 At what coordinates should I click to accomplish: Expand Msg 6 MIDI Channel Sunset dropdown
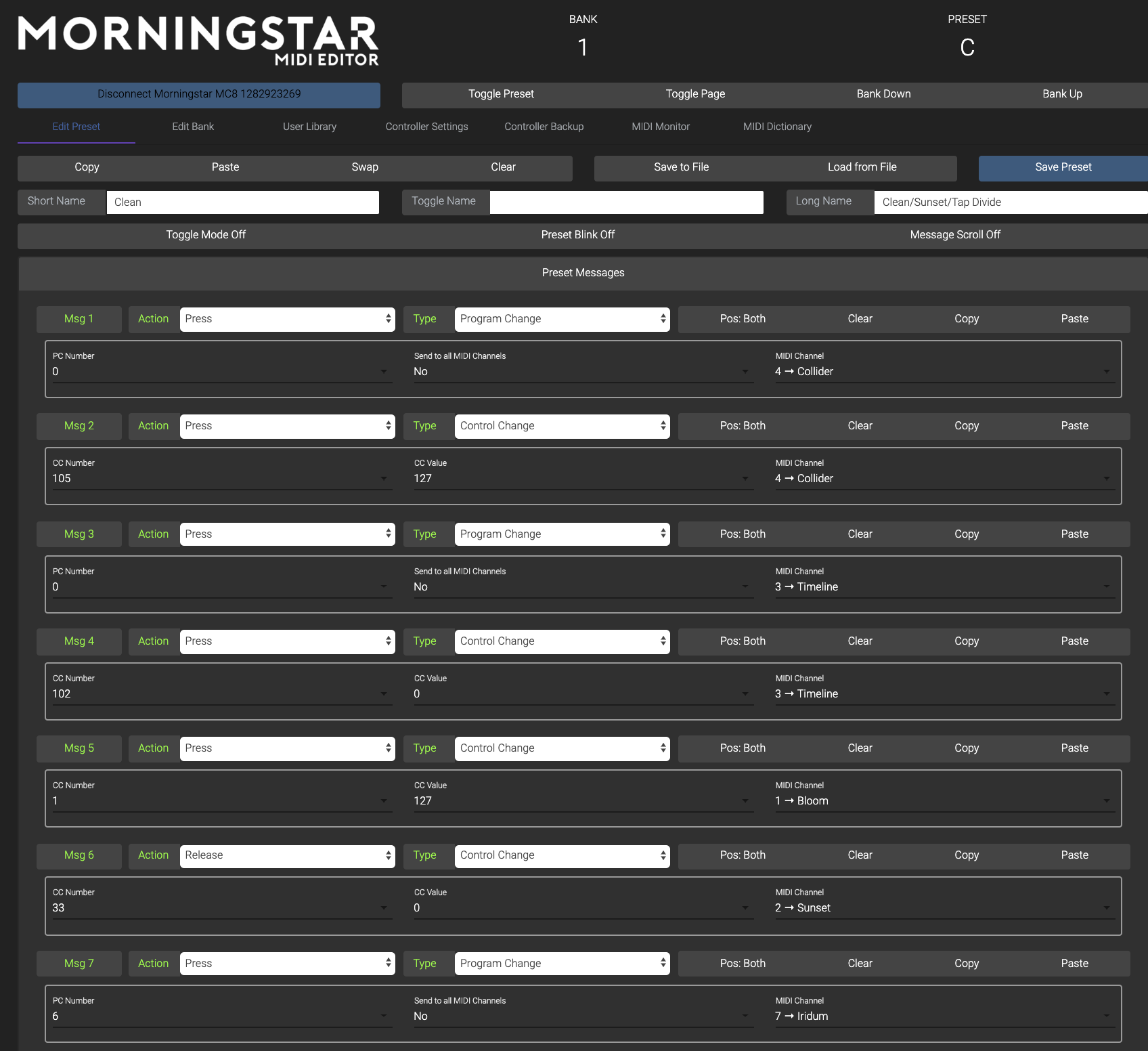pos(944,907)
